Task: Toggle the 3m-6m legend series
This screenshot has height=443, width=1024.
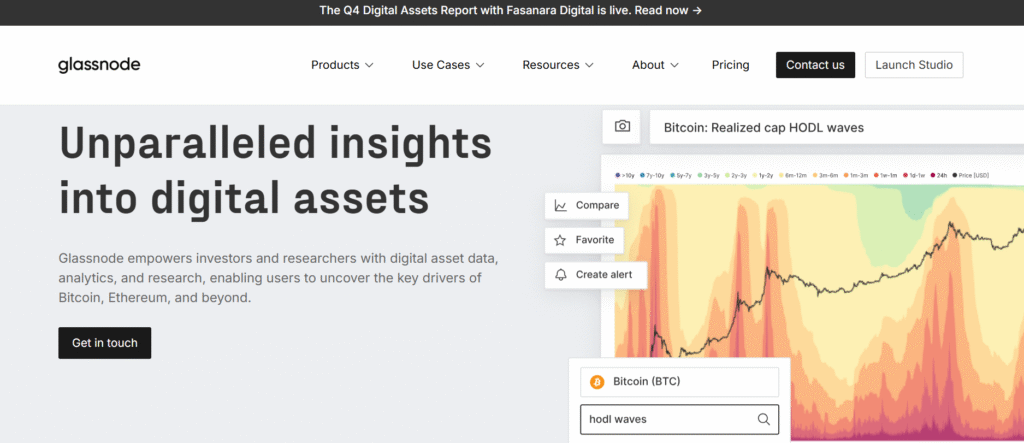Action: pyautogui.click(x=825, y=175)
